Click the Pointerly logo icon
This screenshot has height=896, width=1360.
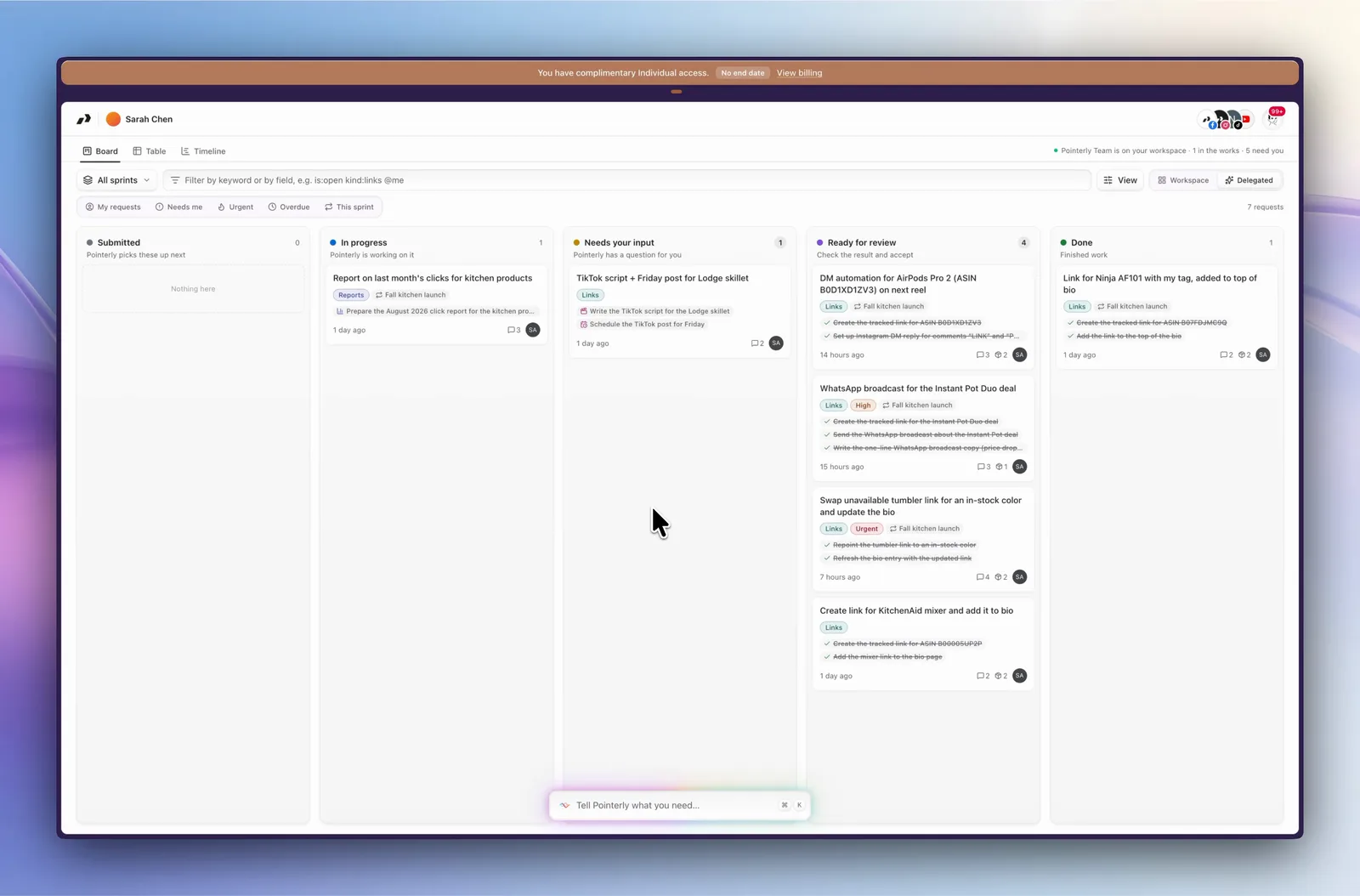tap(83, 119)
